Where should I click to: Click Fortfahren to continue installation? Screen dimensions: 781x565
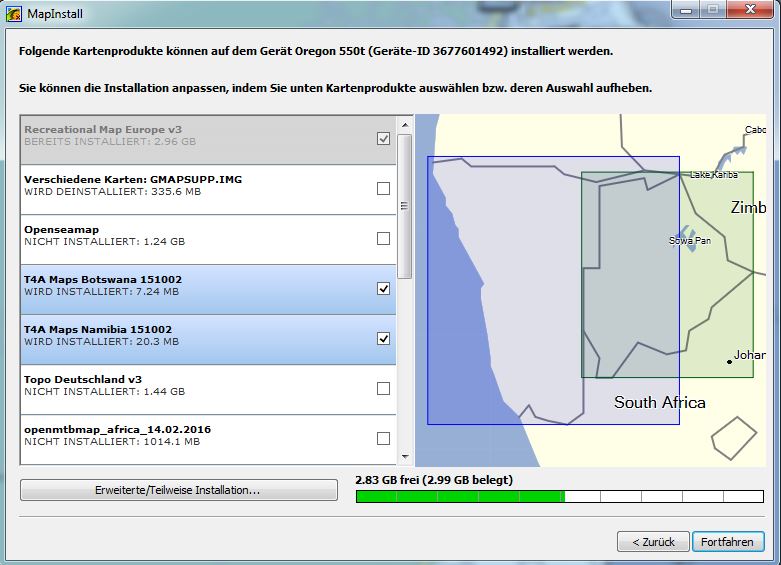[727, 542]
